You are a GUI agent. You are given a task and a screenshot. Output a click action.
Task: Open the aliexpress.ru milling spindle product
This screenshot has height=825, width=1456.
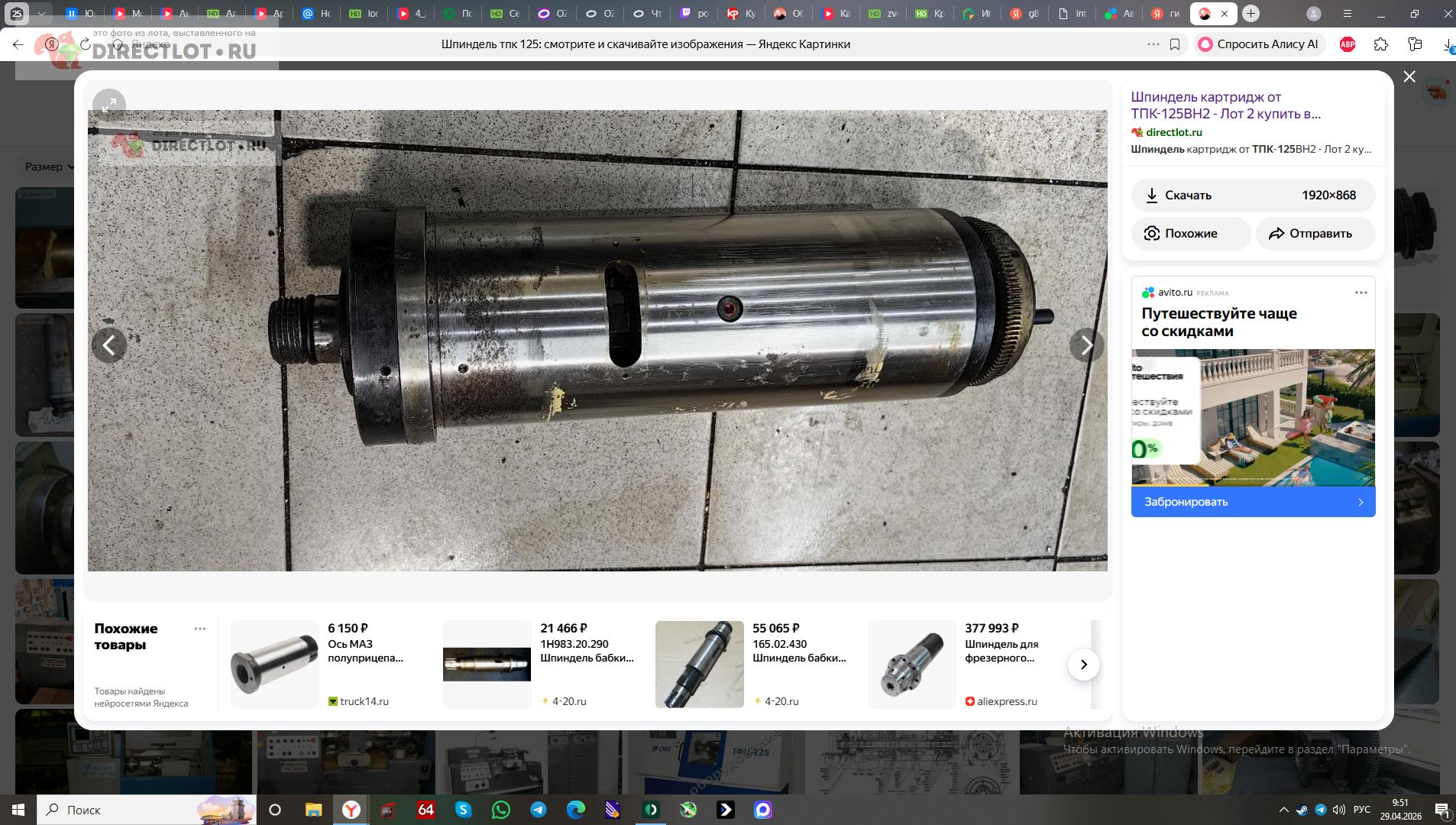pyautogui.click(x=911, y=665)
